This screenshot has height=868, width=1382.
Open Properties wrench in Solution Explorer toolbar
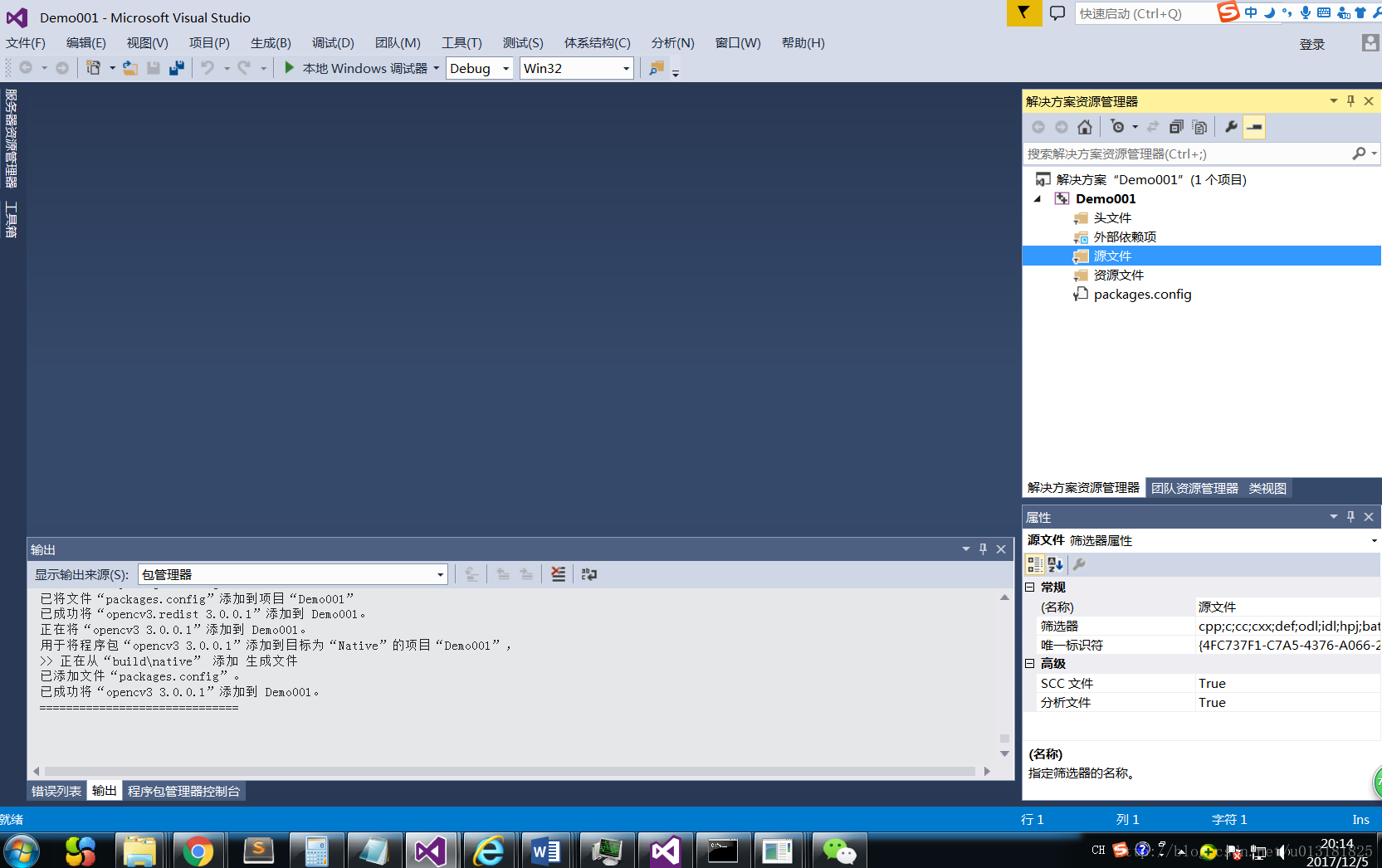point(1231,127)
